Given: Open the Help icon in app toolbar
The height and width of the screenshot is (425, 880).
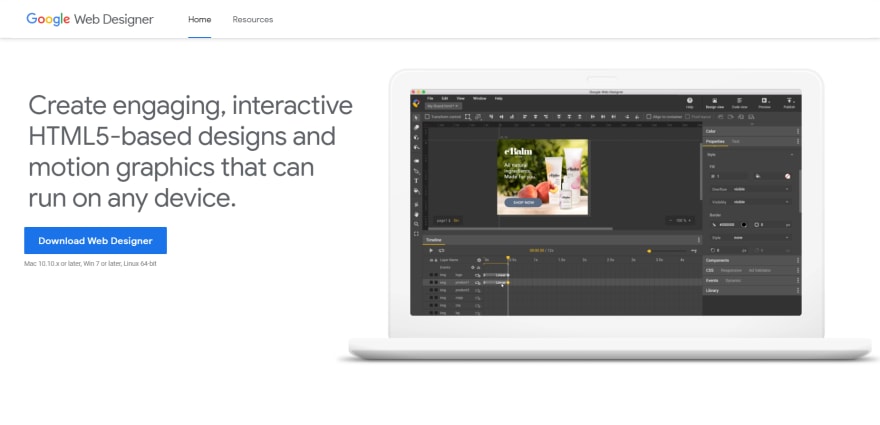Looking at the screenshot, I should 690,103.
